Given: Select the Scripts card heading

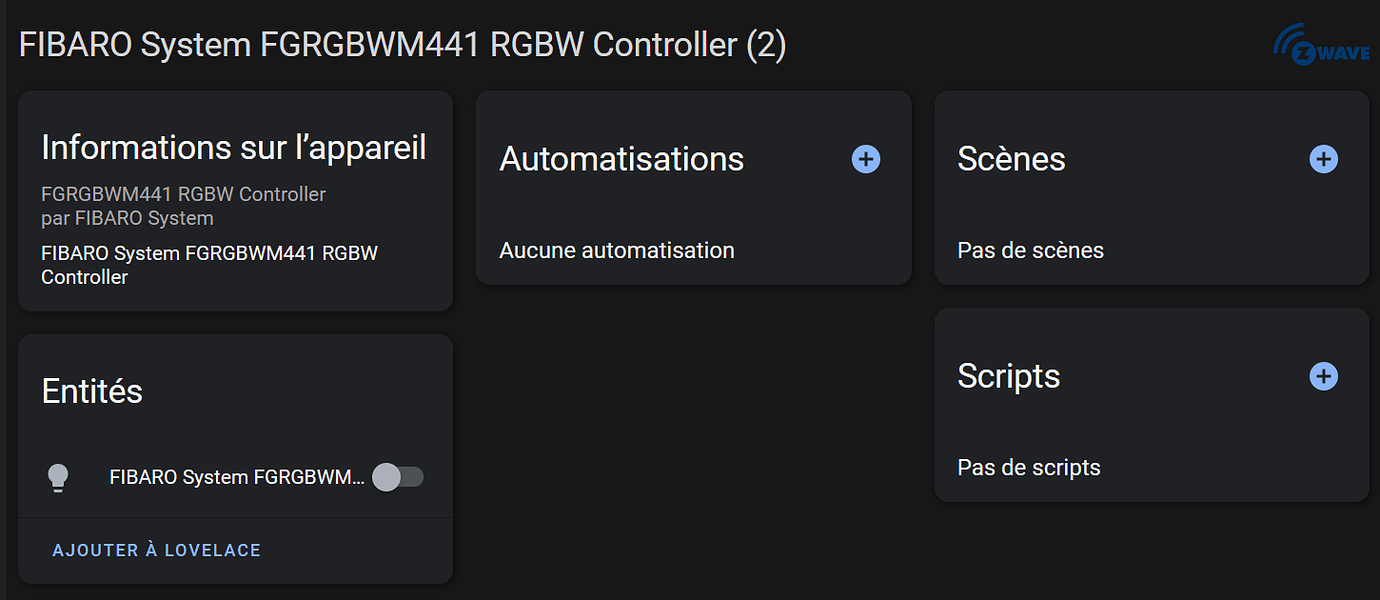Looking at the screenshot, I should (1008, 376).
